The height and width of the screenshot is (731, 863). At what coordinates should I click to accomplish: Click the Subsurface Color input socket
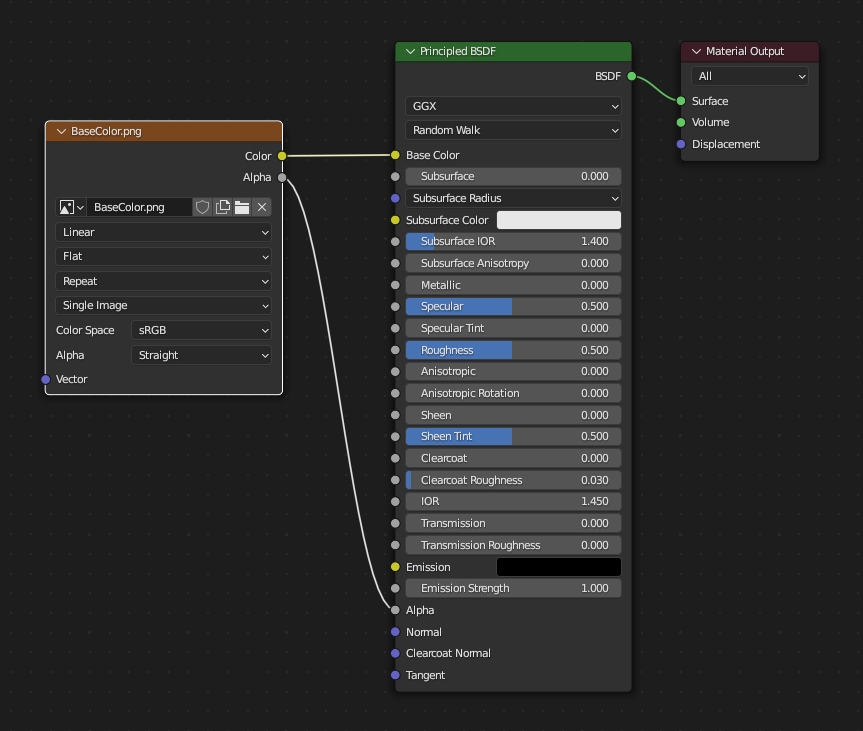pyautogui.click(x=395, y=220)
